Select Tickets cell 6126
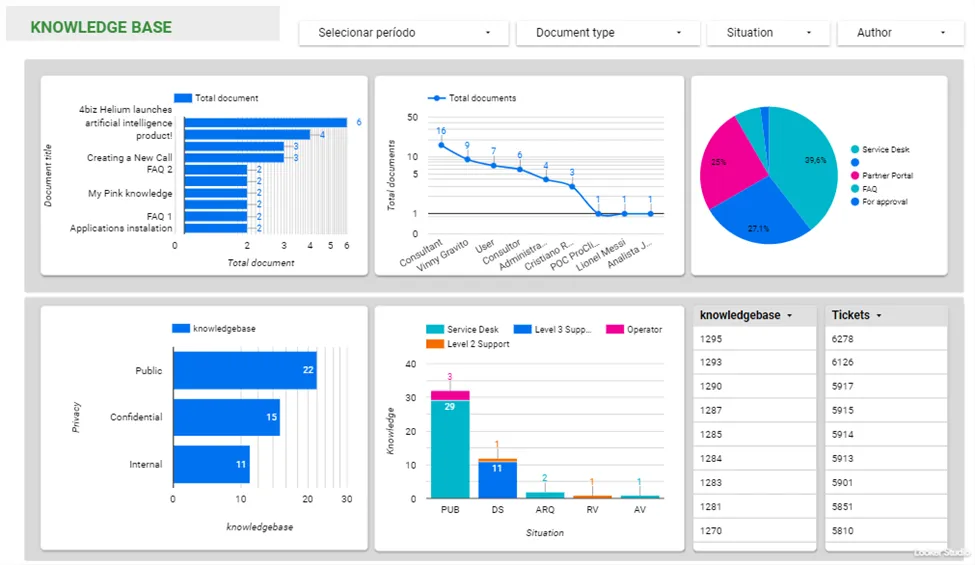975x565 pixels. (886, 362)
